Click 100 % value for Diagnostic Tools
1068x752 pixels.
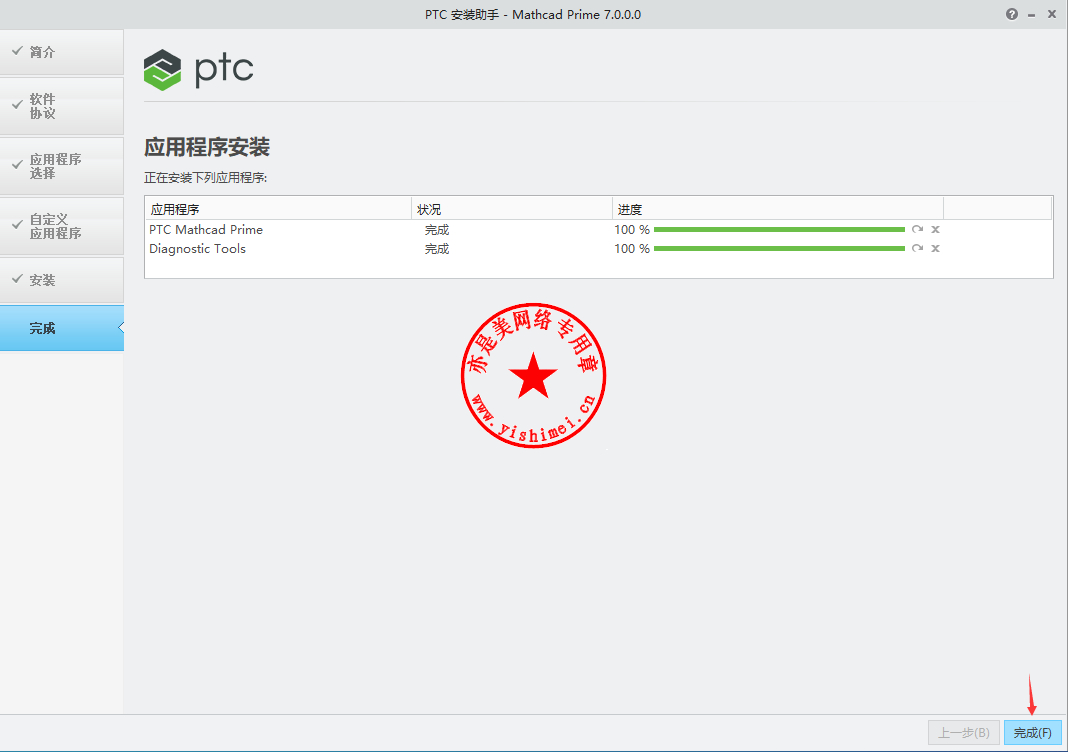pyautogui.click(x=631, y=249)
